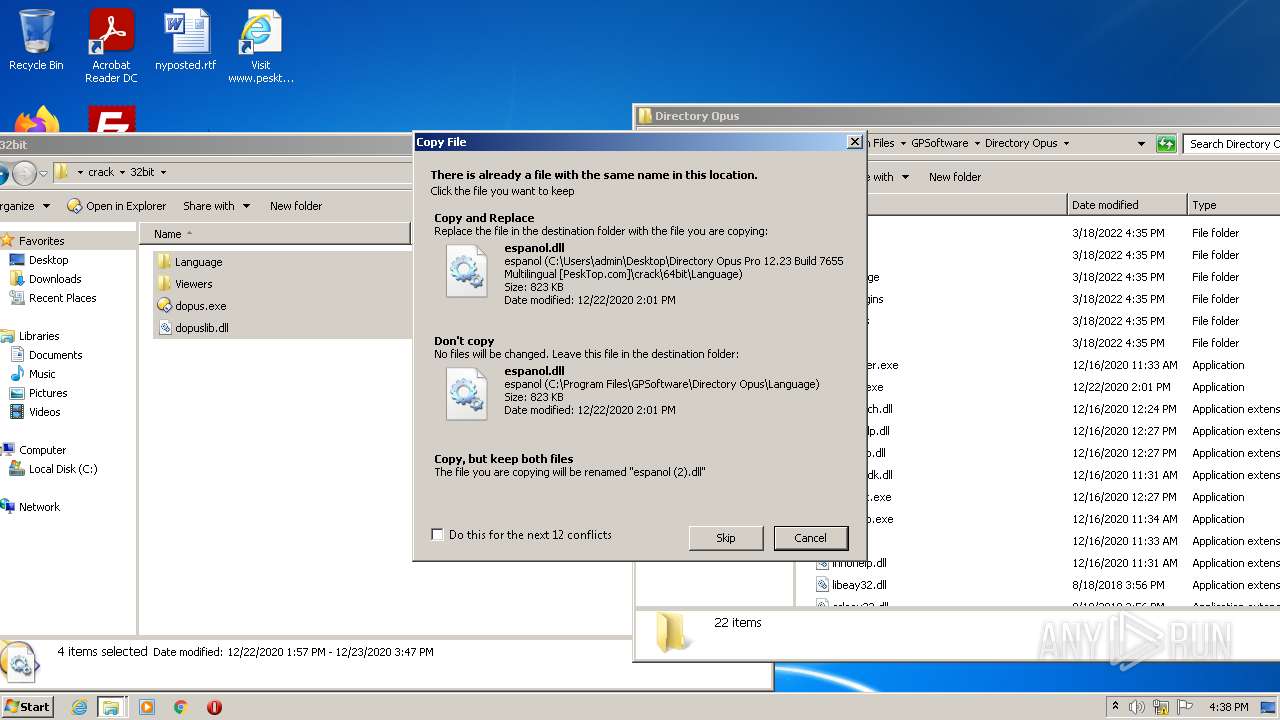Click the Skip button in the Copy File dialog
Viewport: 1280px width, 720px height.
coord(726,538)
